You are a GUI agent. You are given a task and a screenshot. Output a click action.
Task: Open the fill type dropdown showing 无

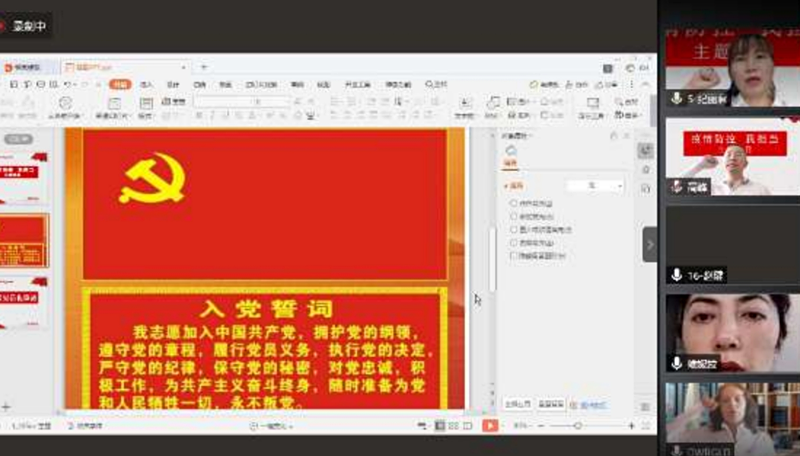[x=595, y=185]
